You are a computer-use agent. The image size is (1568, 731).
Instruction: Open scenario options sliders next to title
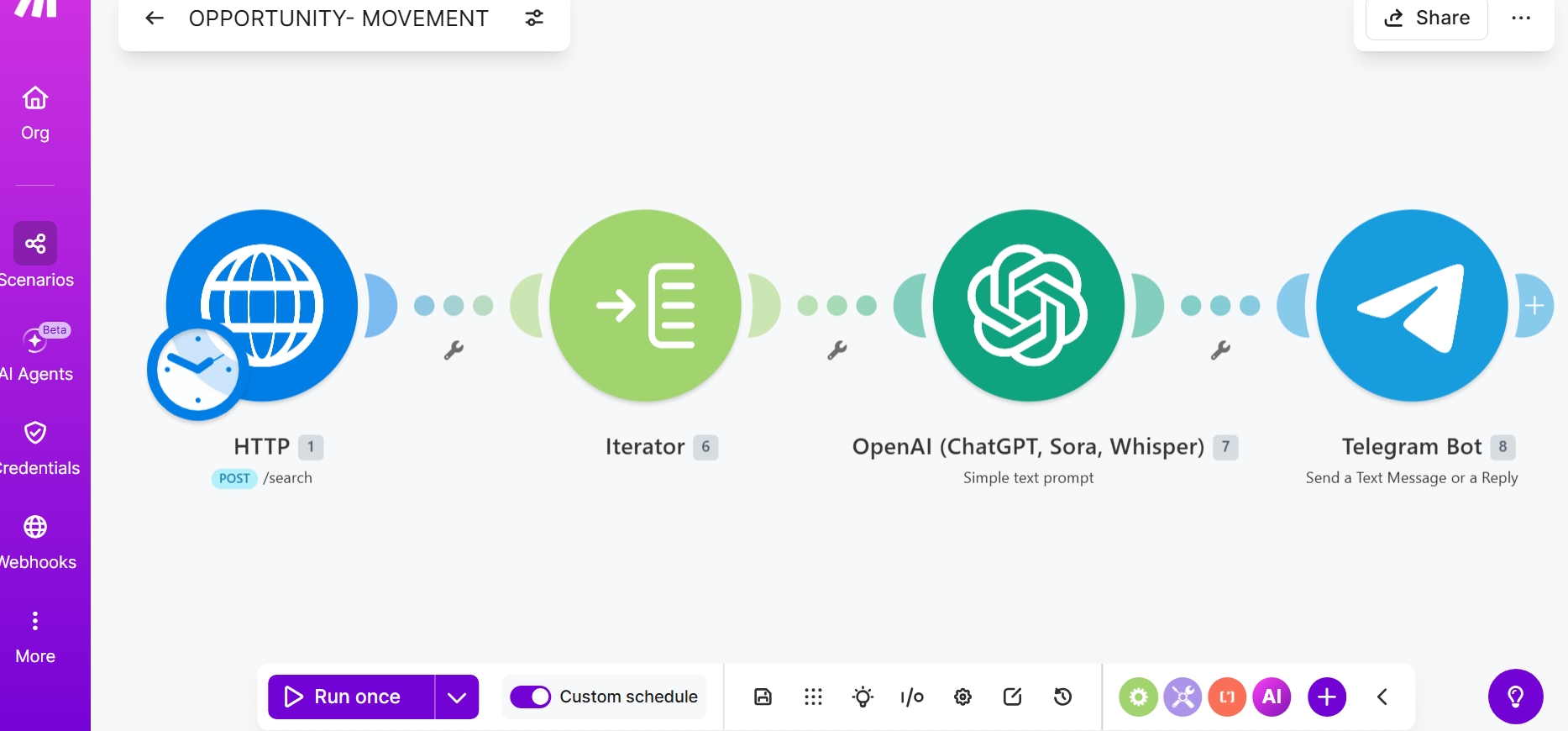(534, 18)
